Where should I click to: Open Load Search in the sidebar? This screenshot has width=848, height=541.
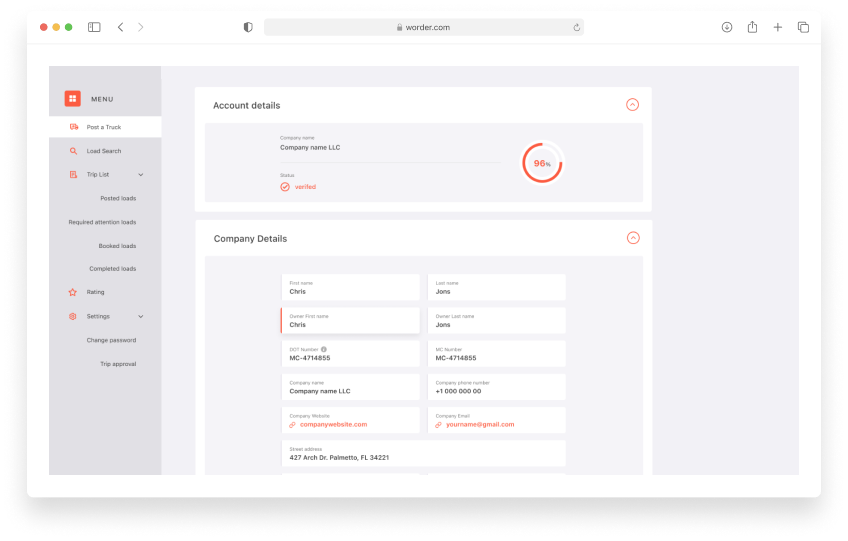click(x=105, y=151)
